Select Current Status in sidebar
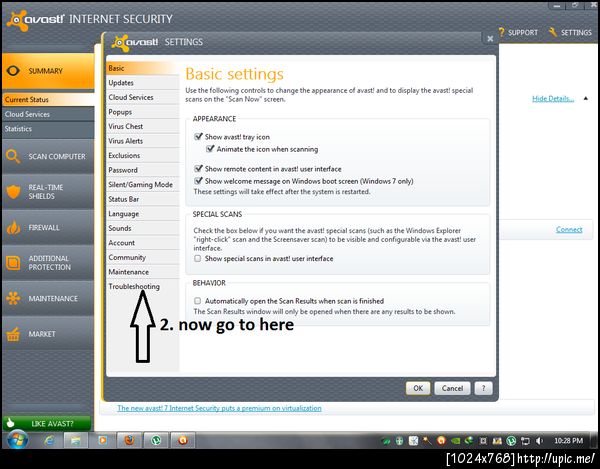600x469 pixels. point(48,99)
